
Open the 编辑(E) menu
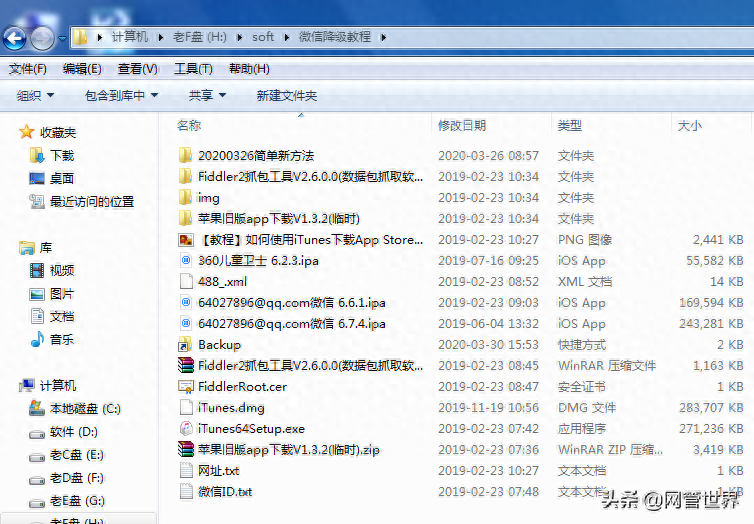82,69
